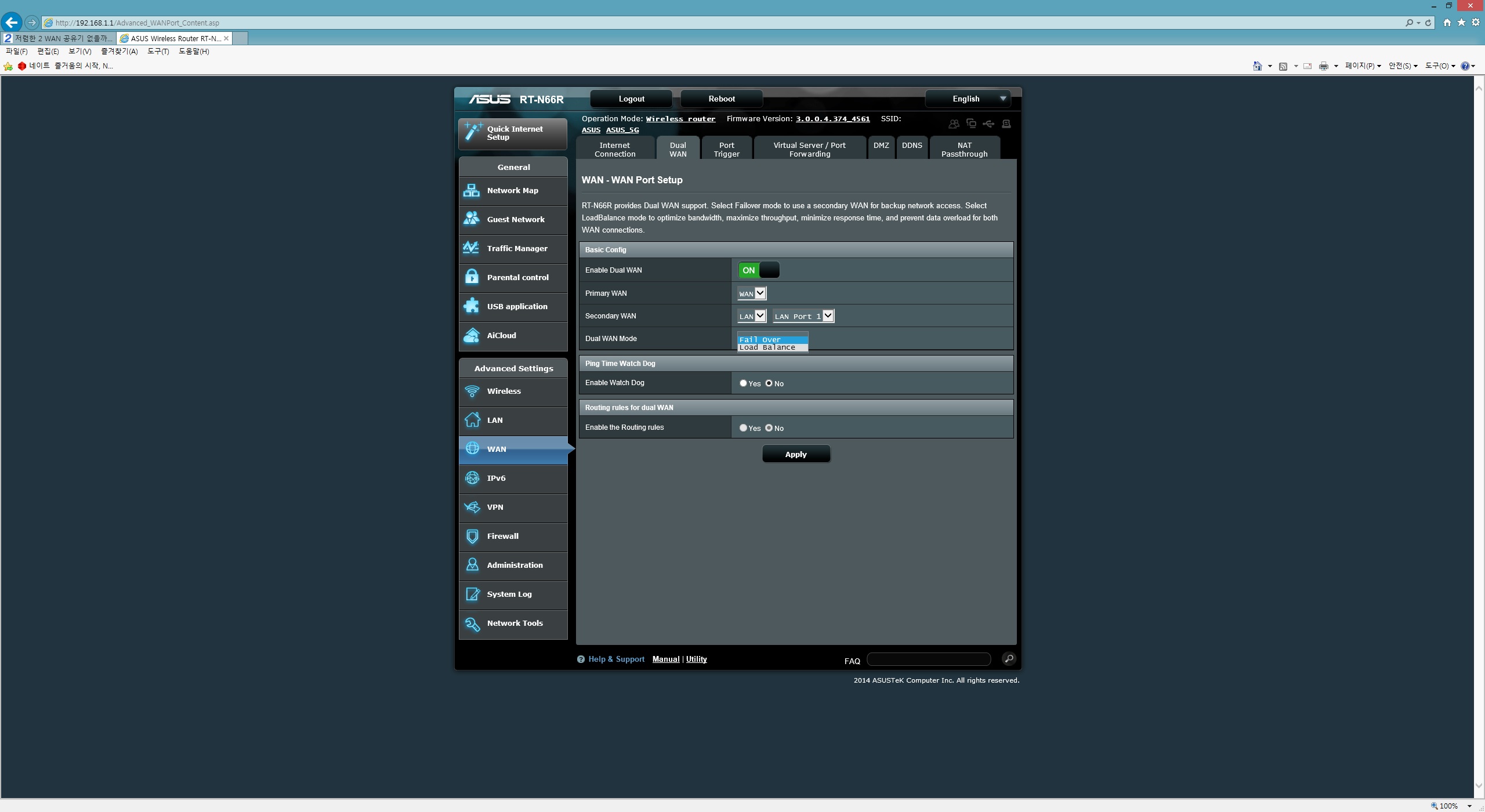The image size is (1485, 812).
Task: Open Parental control settings
Action: pyautogui.click(x=513, y=278)
